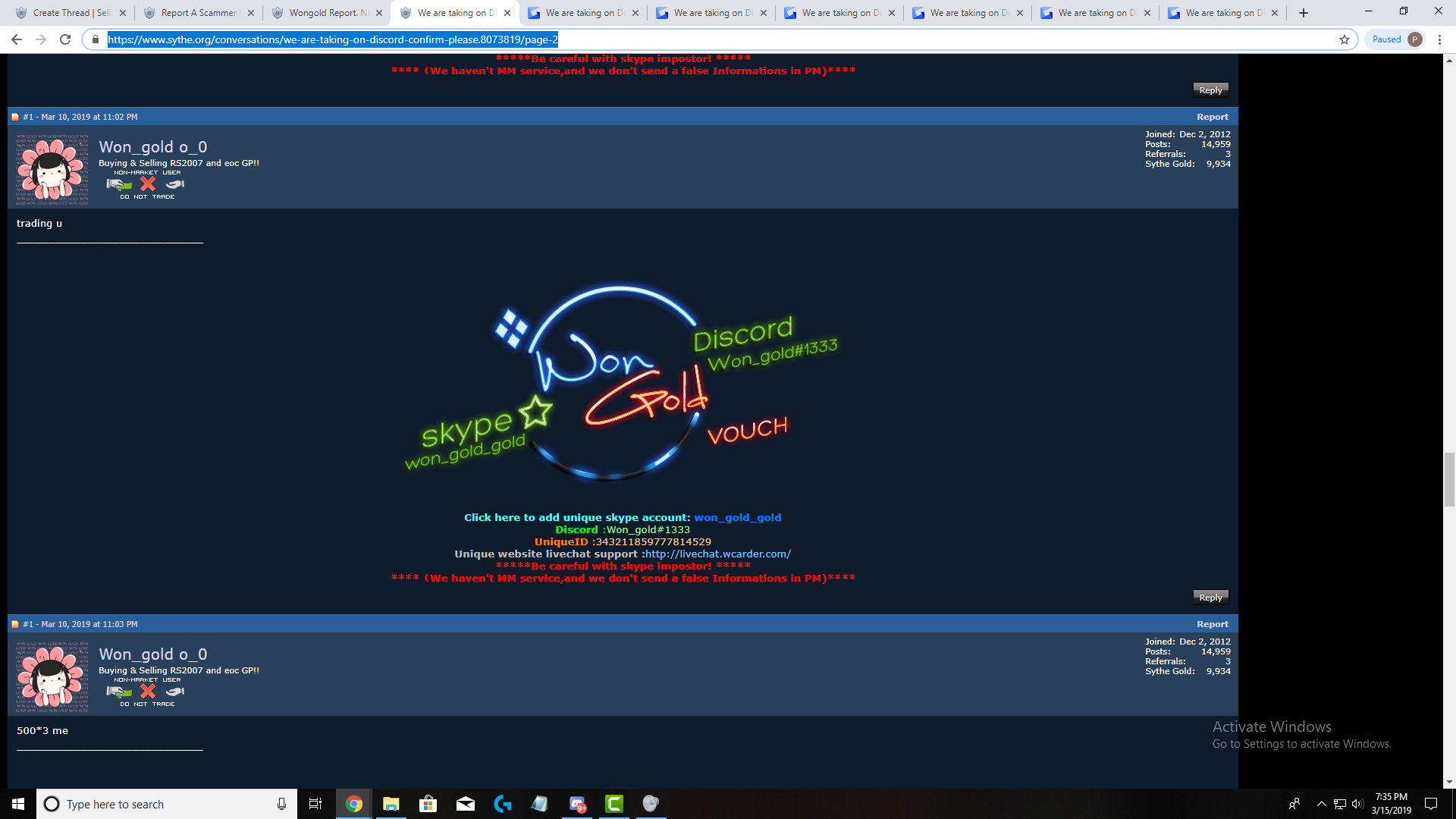1456x819 pixels.
Task: Switch to the Report A Scammer tab
Action: coord(199,13)
